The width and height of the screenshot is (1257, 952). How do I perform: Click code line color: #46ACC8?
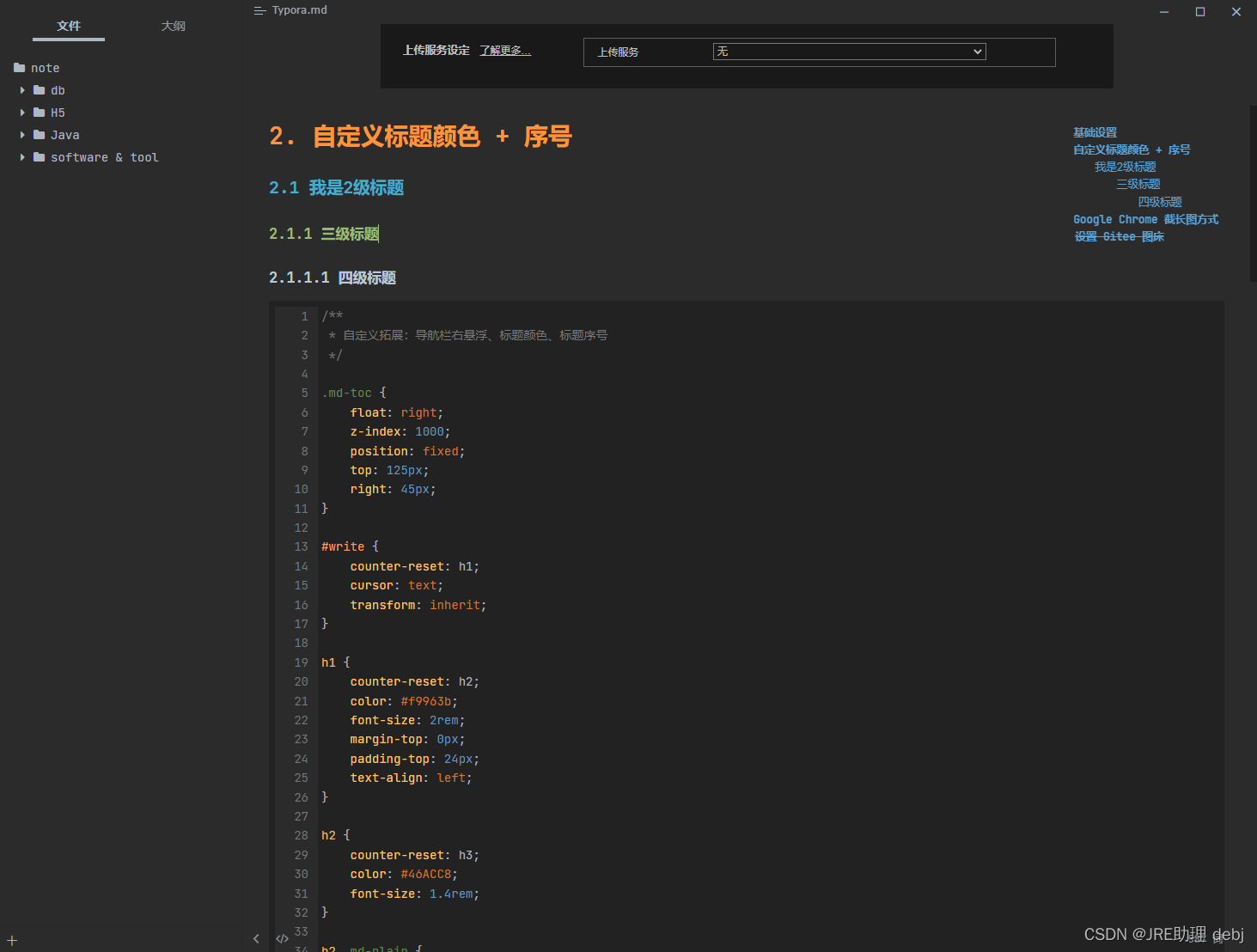404,874
